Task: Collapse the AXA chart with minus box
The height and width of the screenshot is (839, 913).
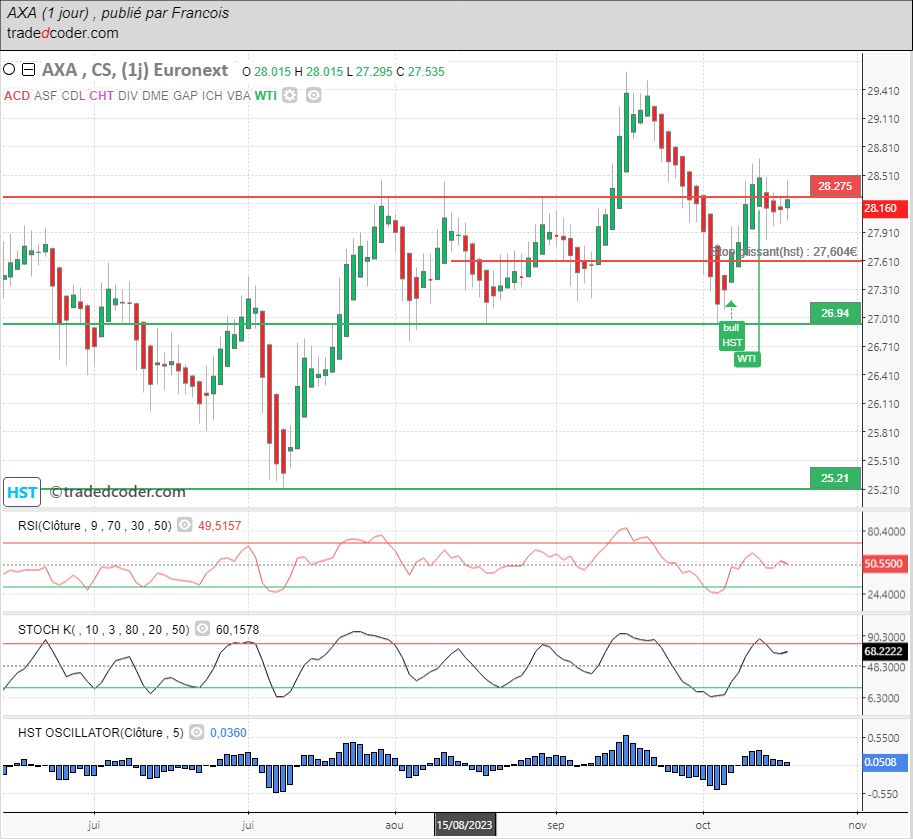Action: (x=28, y=70)
